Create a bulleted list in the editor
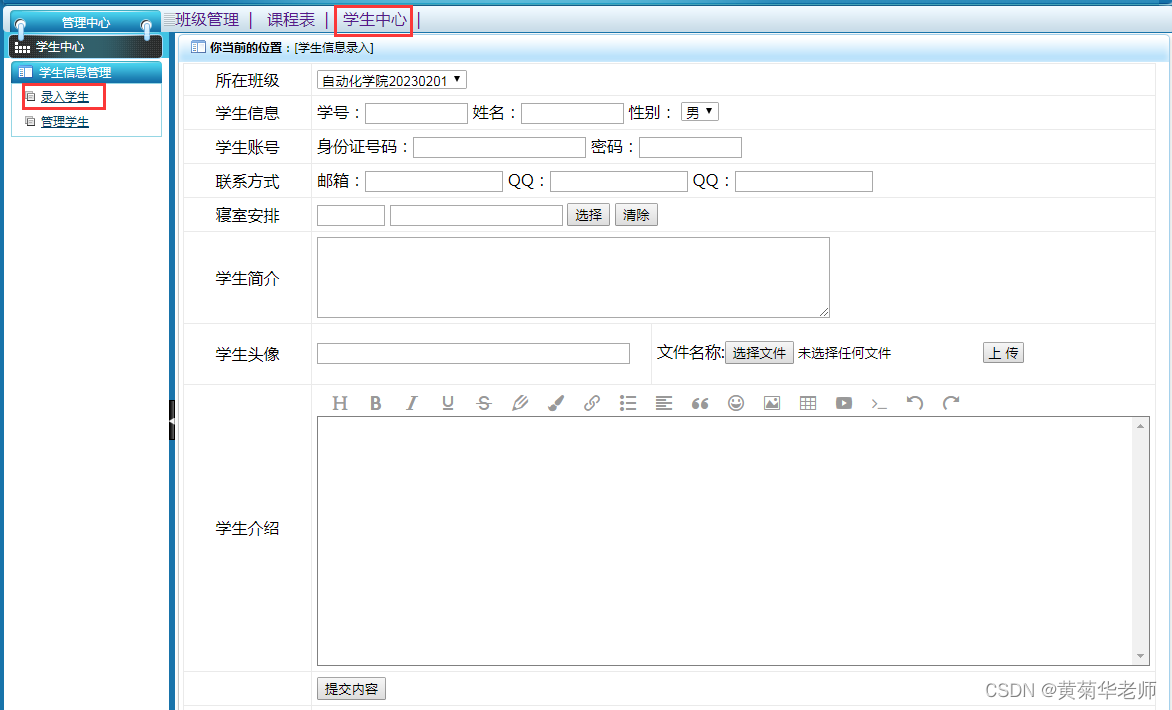The width and height of the screenshot is (1172, 710). (628, 403)
